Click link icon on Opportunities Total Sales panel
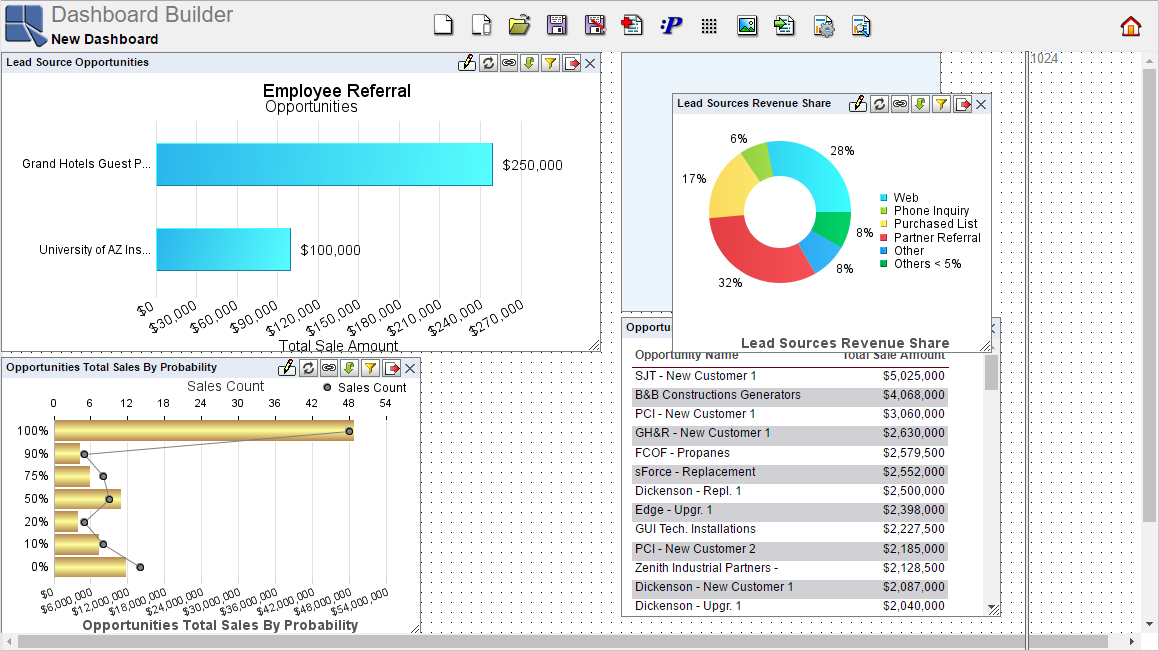The height and width of the screenshot is (651, 1159). (329, 368)
